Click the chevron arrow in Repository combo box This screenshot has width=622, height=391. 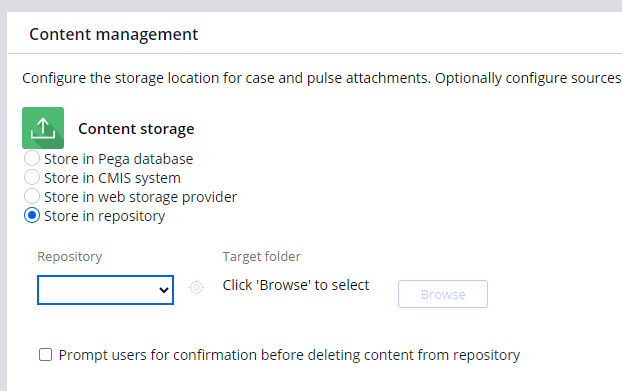[x=164, y=290]
